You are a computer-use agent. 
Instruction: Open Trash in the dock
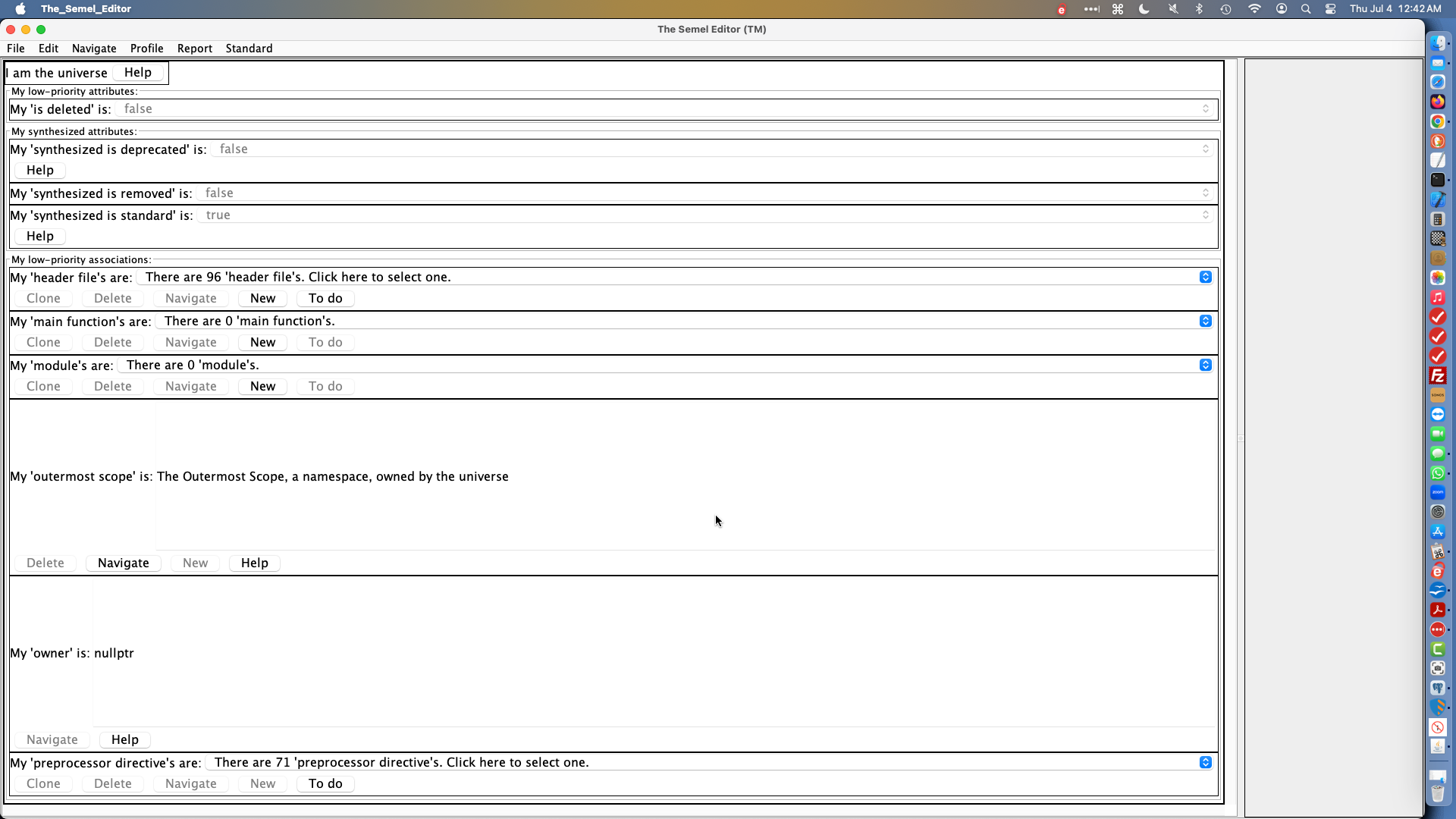pyautogui.click(x=1438, y=793)
